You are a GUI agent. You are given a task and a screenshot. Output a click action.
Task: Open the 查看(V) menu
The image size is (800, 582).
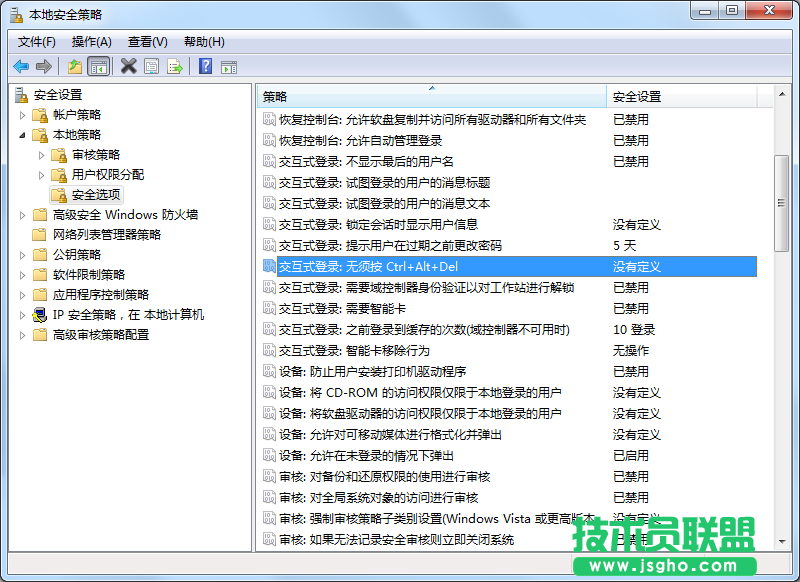146,41
